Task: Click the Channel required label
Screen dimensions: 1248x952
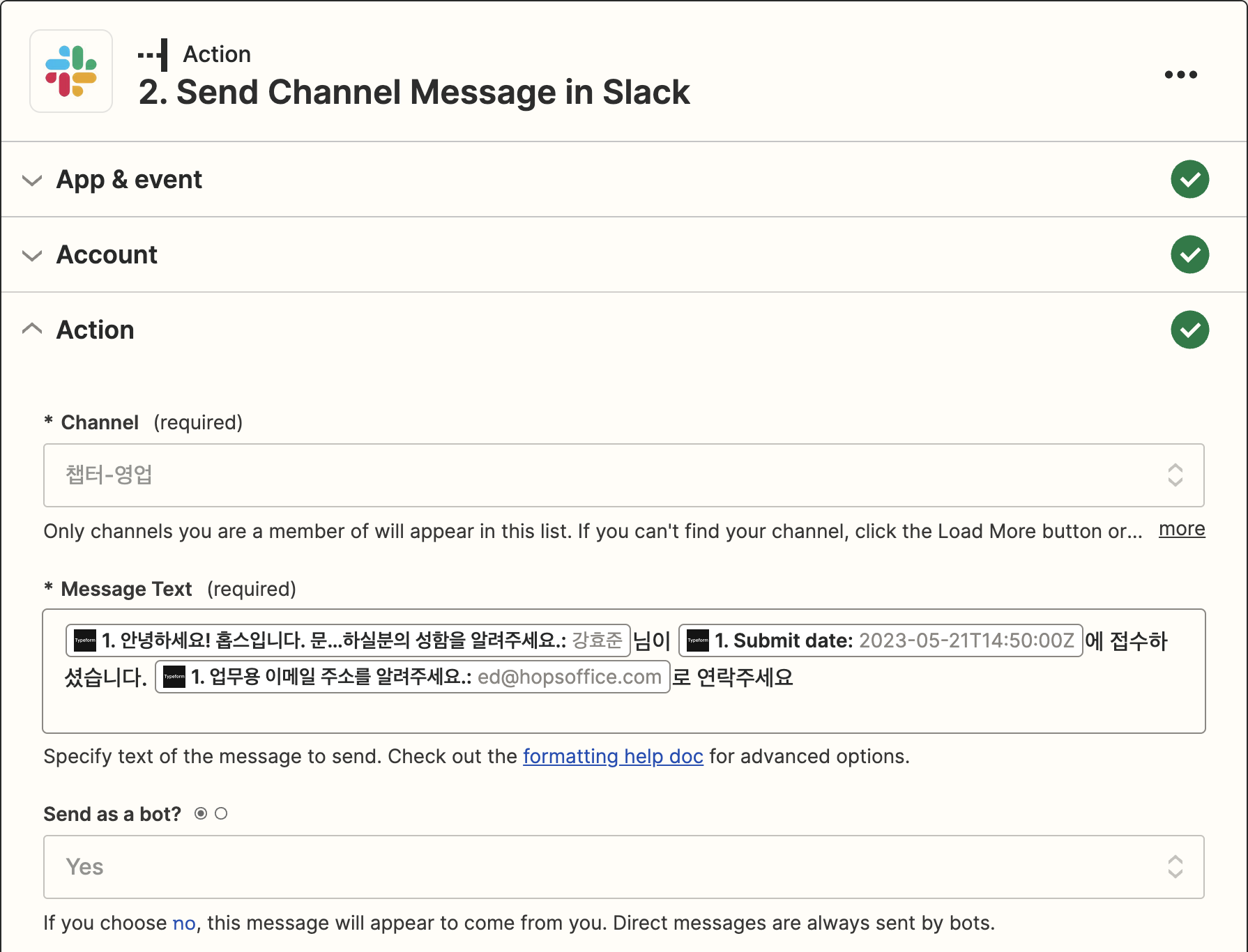Action: tap(143, 422)
